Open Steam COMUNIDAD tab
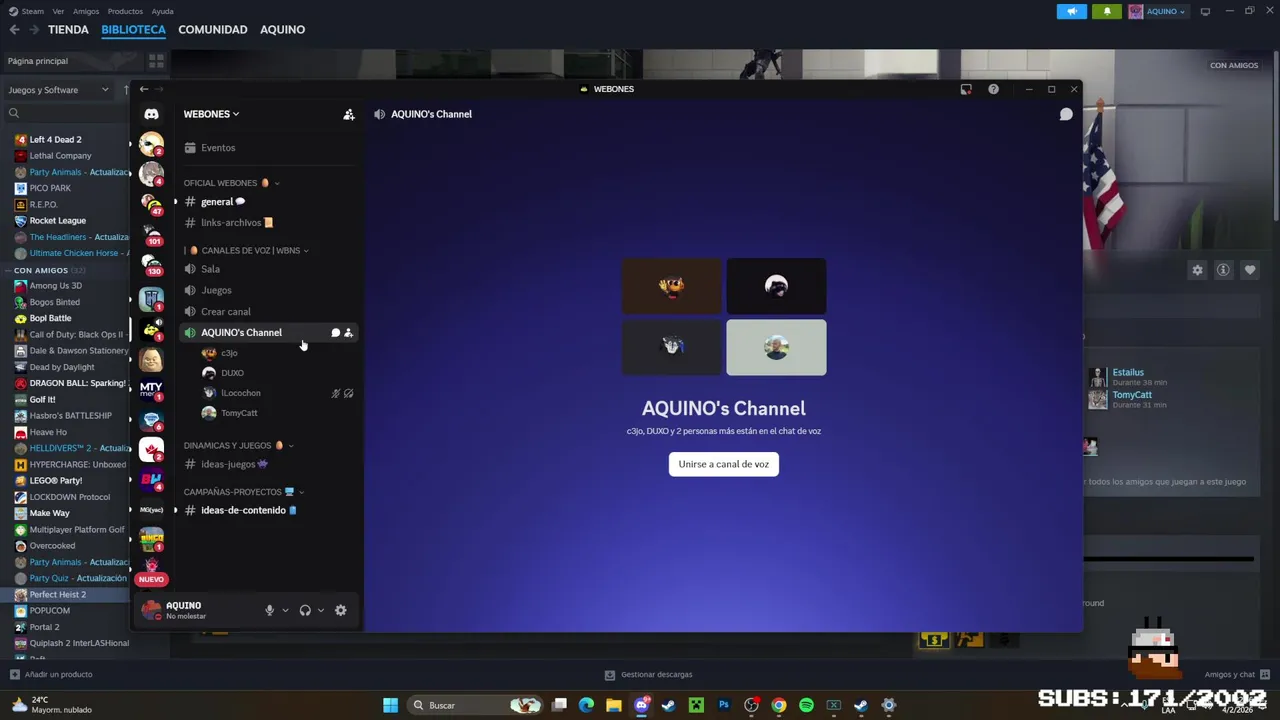This screenshot has width=1280, height=720. click(x=213, y=30)
